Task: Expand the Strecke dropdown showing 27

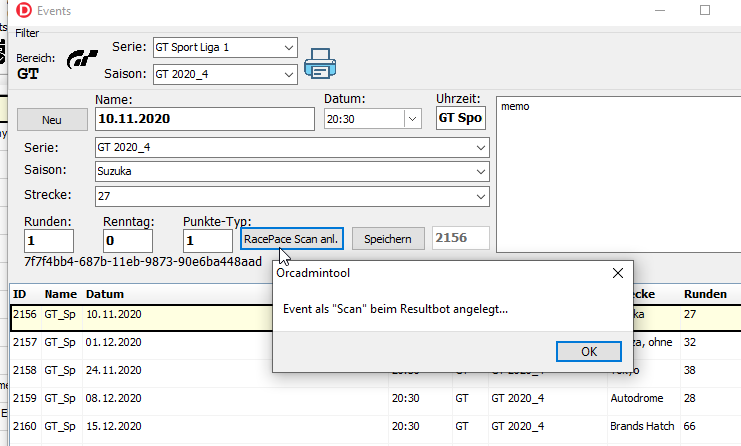Action: tap(481, 196)
